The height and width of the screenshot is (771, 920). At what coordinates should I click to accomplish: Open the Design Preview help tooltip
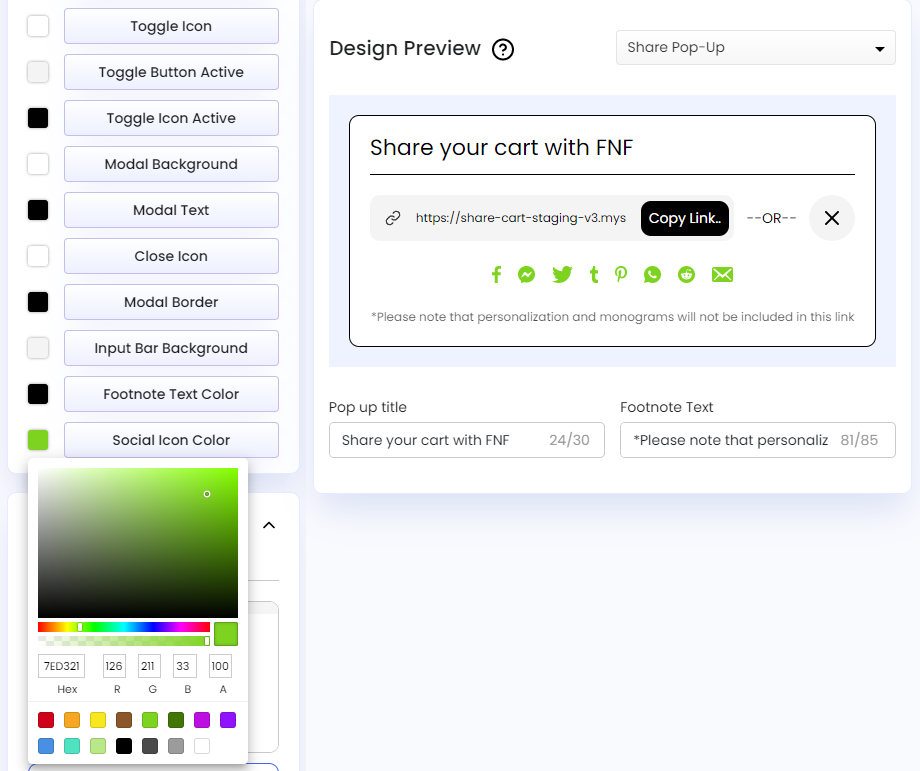tap(503, 48)
